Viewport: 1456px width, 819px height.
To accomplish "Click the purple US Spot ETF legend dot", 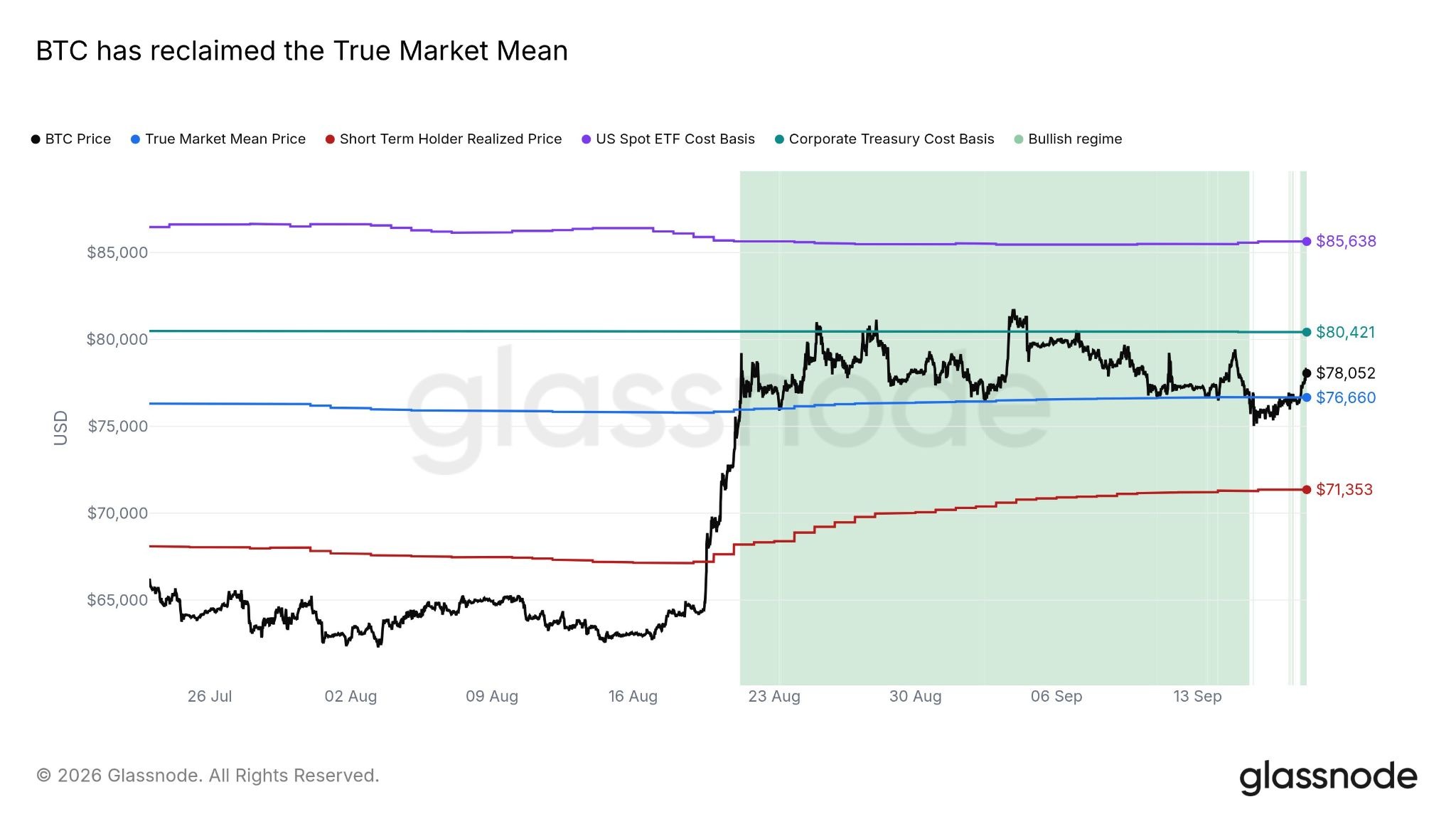I will (587, 139).
